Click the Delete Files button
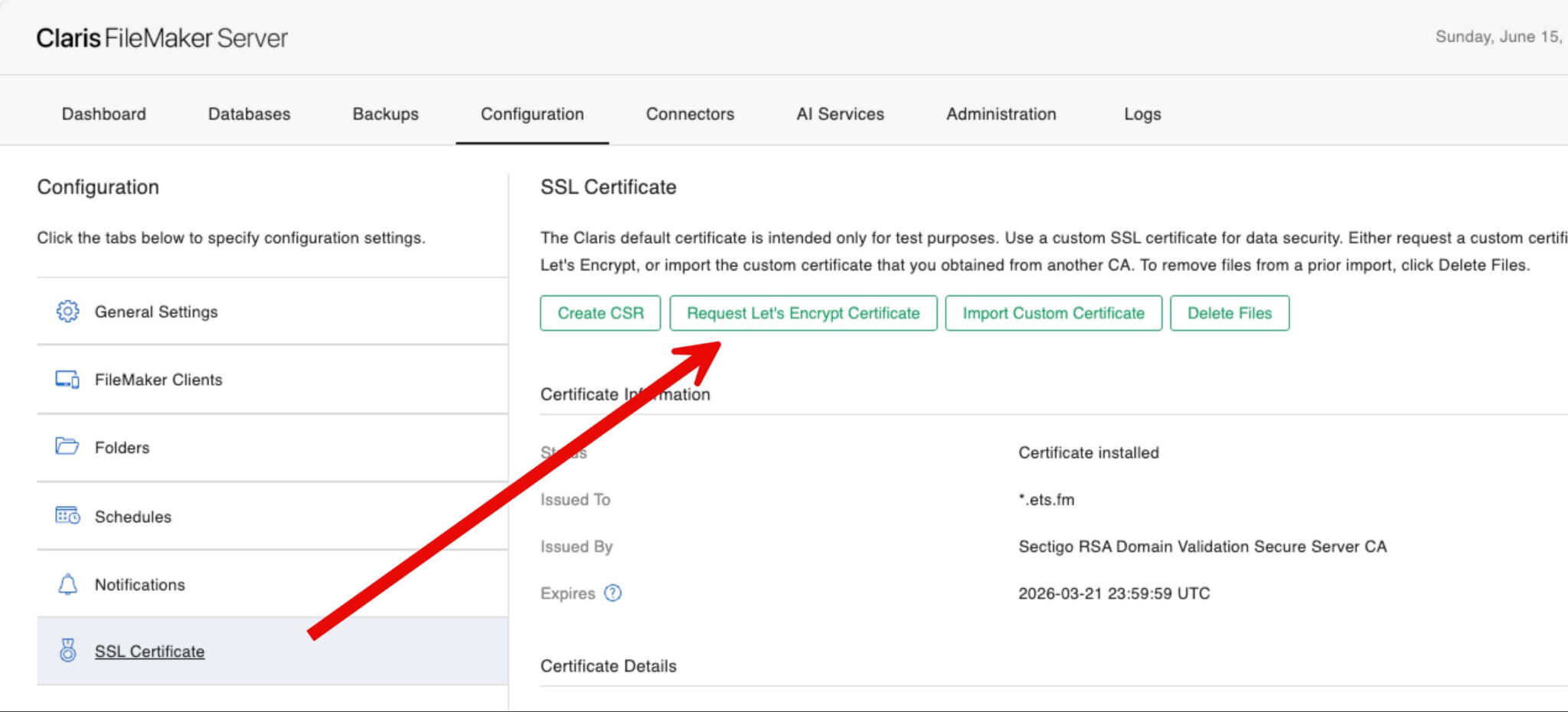 click(x=1229, y=312)
